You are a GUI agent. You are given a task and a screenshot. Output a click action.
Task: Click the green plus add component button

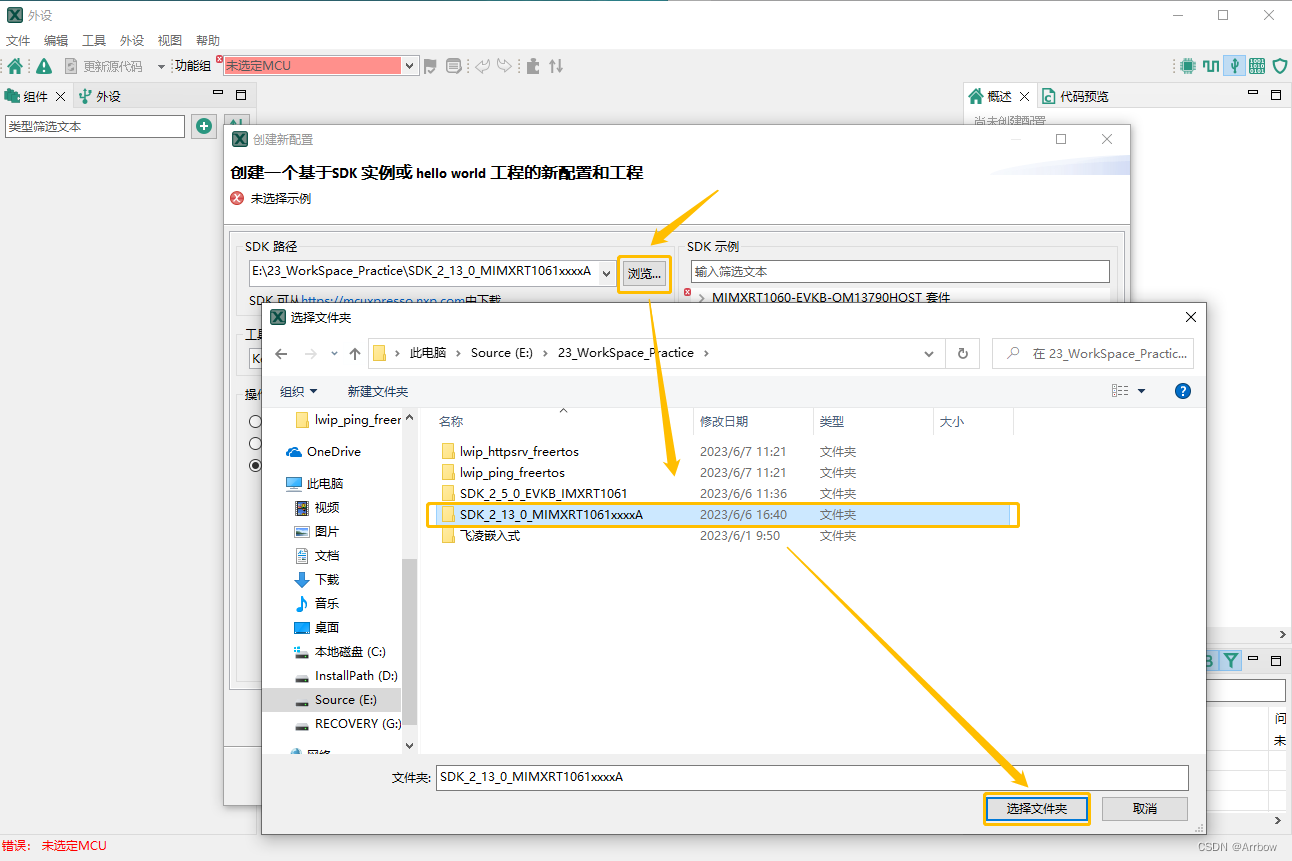click(204, 126)
